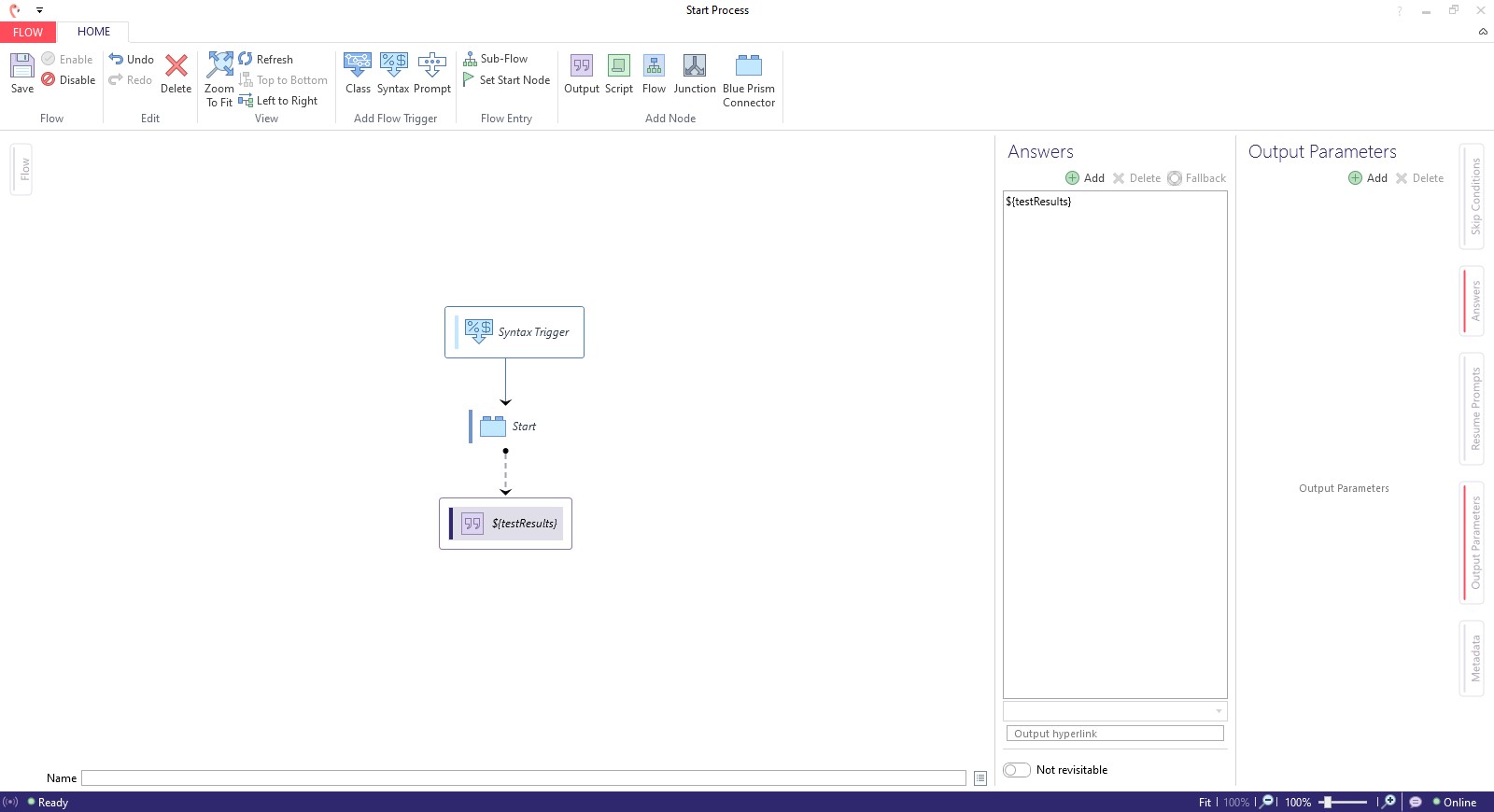Open the Resume Prompts side tab

[x=1473, y=409]
